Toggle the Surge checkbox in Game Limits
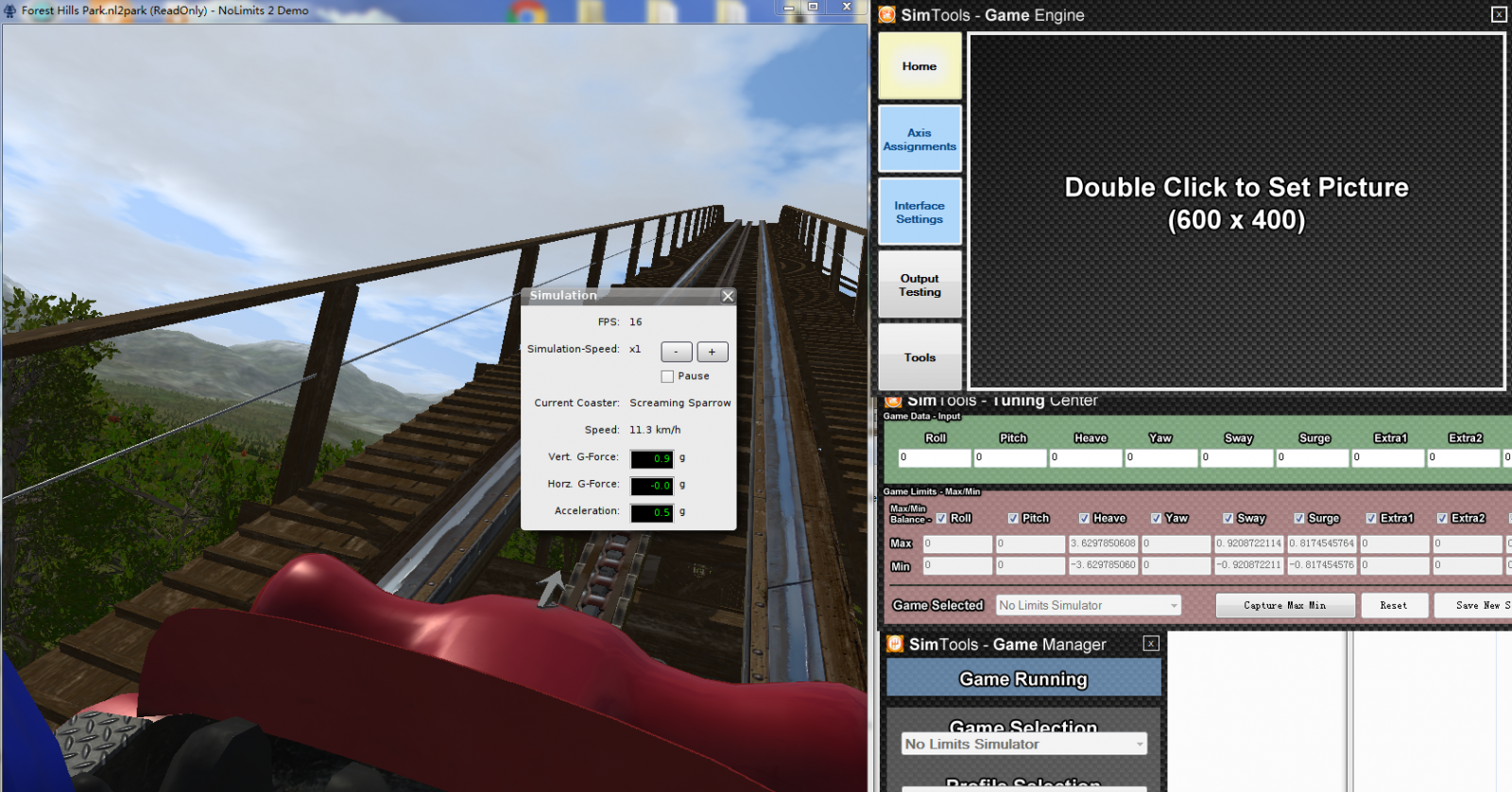The image size is (1512, 792). pyautogui.click(x=1299, y=518)
